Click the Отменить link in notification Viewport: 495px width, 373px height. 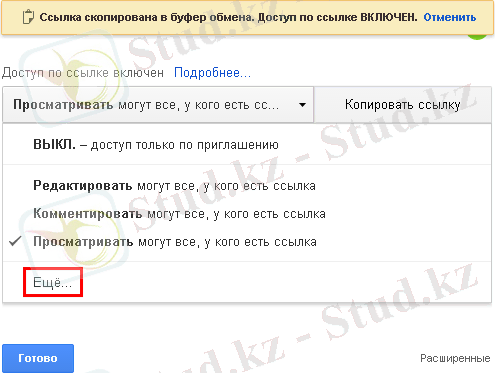tap(449, 17)
